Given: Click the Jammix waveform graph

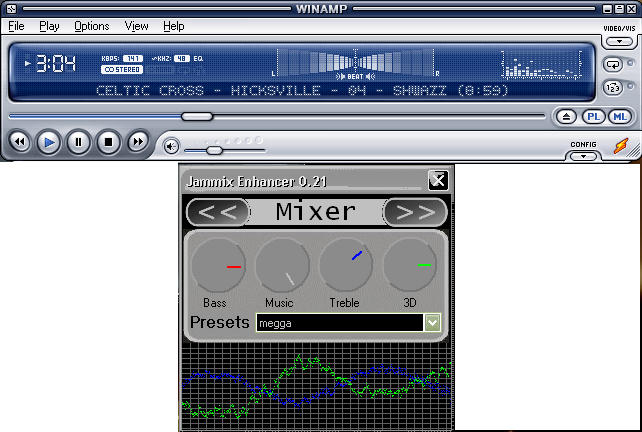Looking at the screenshot, I should pyautogui.click(x=316, y=387).
